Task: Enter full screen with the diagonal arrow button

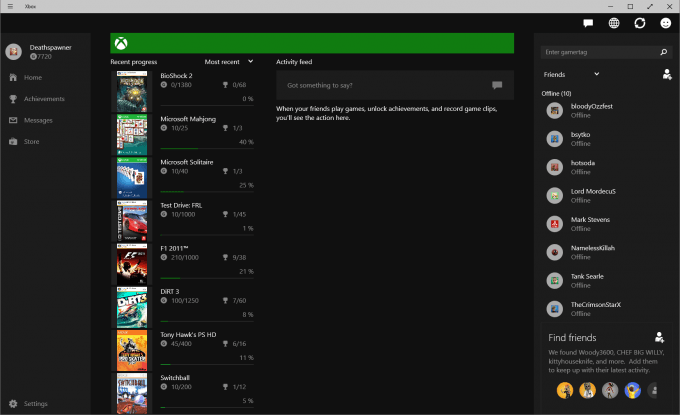Action: (650, 7)
